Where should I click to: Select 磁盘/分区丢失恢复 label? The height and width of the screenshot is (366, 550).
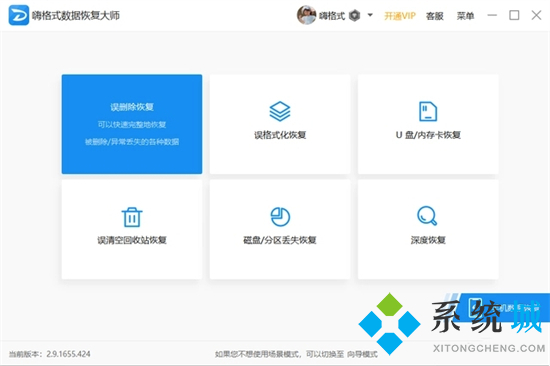click(x=280, y=240)
